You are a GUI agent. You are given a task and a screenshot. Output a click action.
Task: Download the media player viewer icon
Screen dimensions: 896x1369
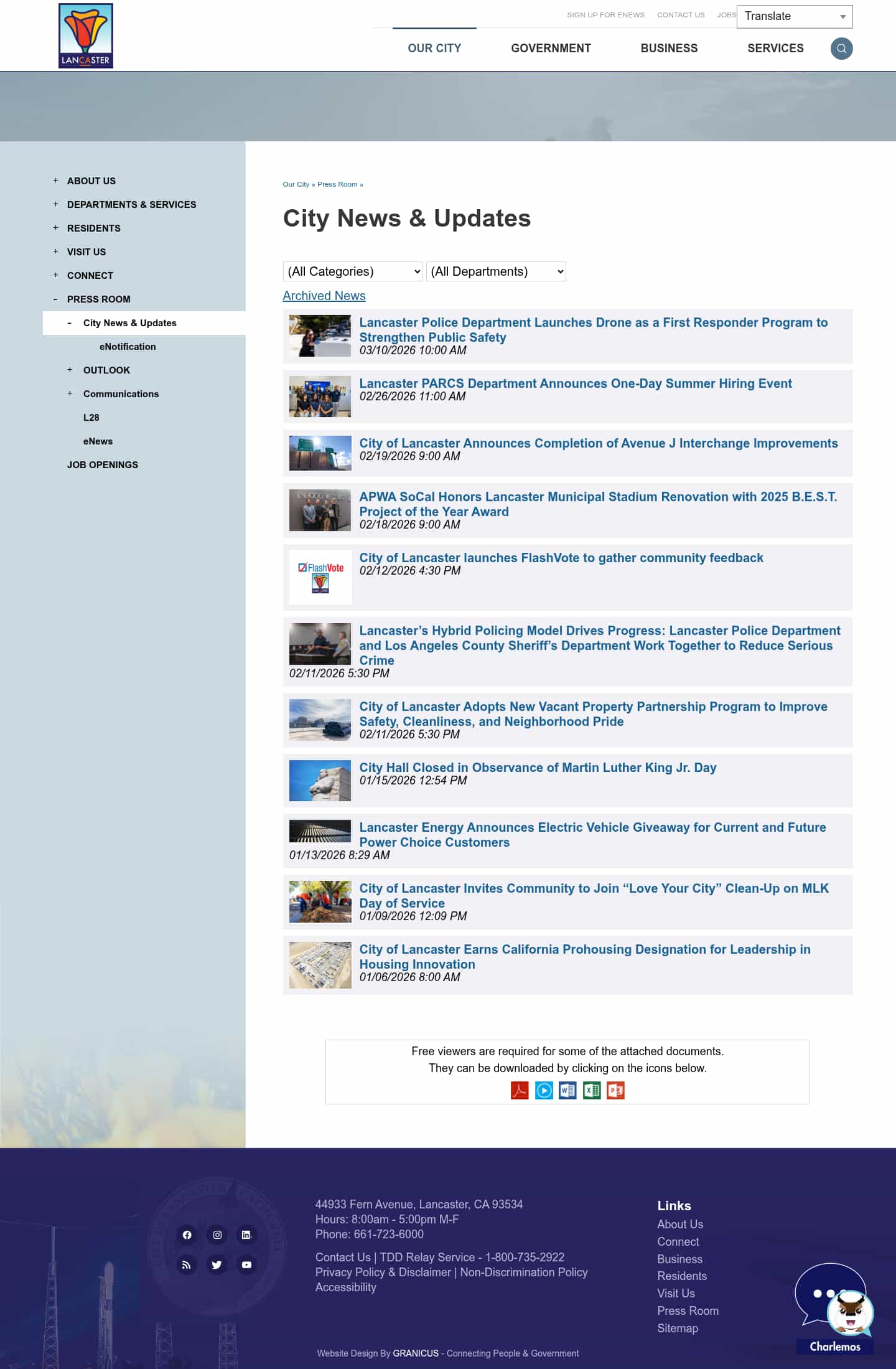[544, 1091]
